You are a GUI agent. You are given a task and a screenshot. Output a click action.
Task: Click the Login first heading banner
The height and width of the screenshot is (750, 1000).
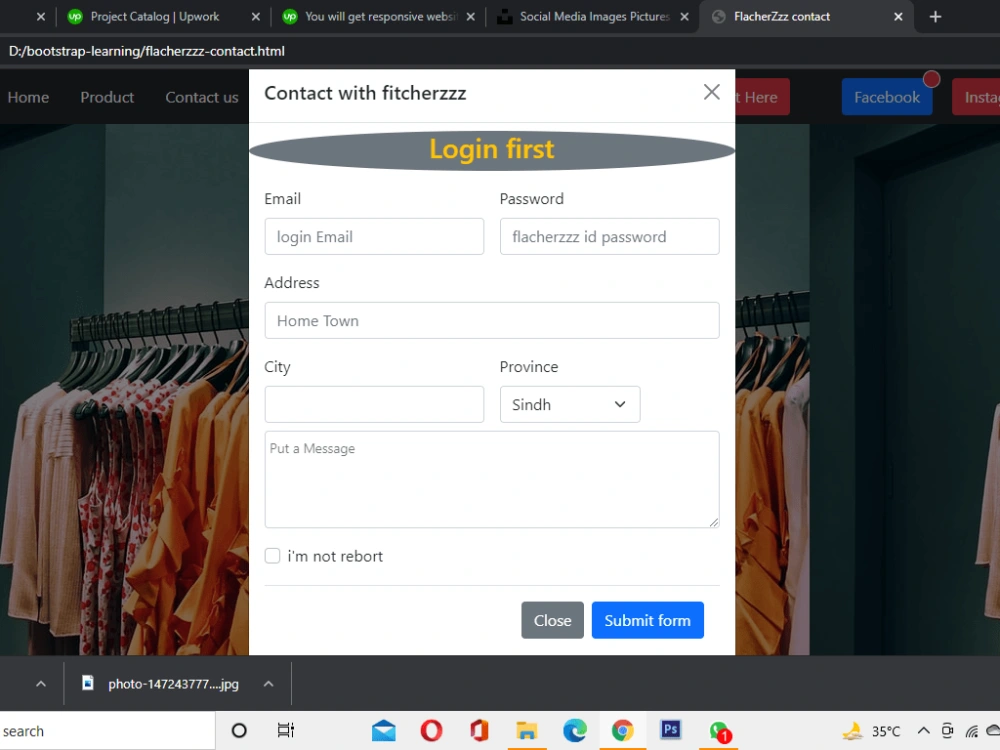(492, 151)
